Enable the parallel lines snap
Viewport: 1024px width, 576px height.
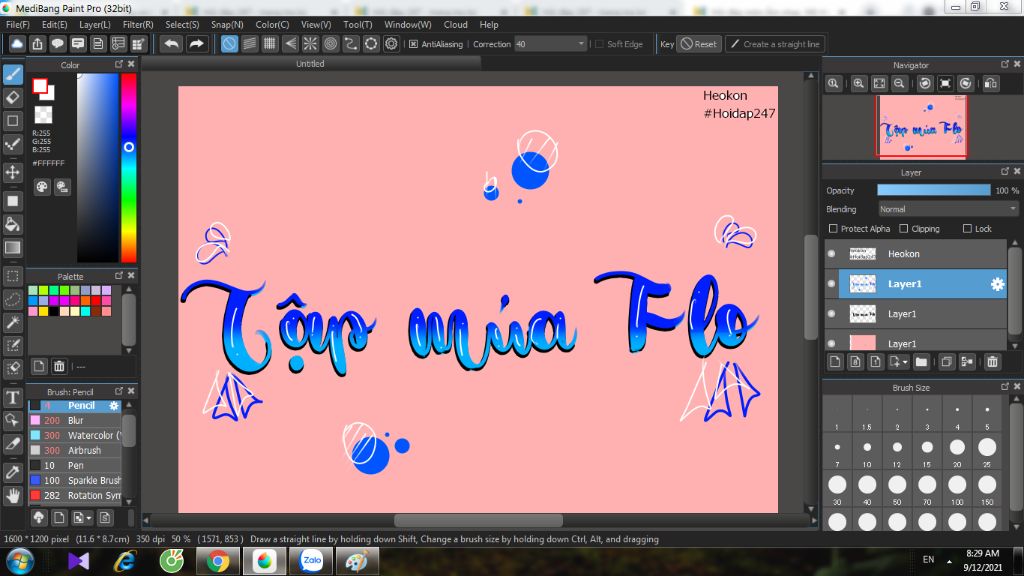point(249,44)
